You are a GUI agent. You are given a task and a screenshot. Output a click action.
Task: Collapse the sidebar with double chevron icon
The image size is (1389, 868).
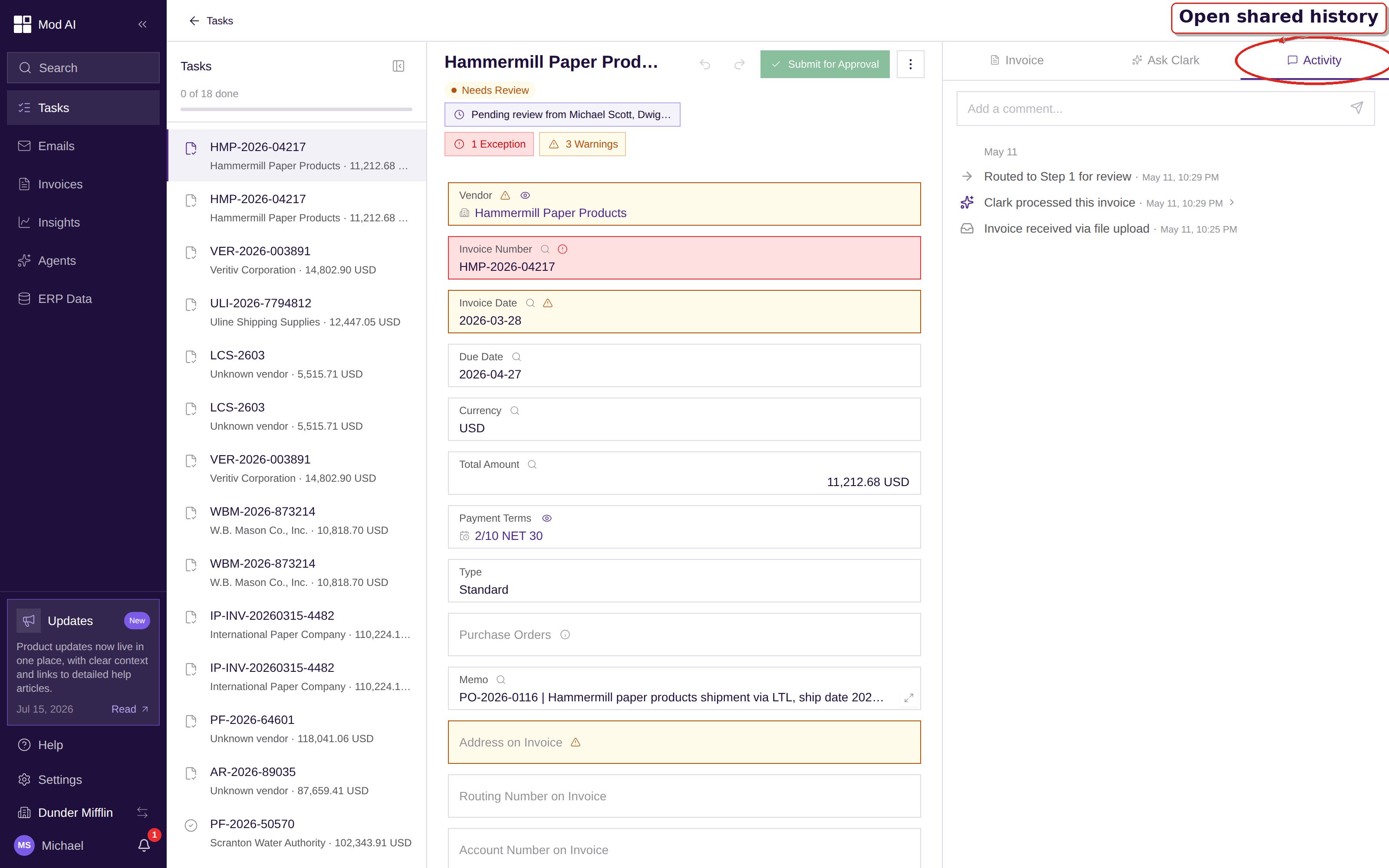click(142, 24)
